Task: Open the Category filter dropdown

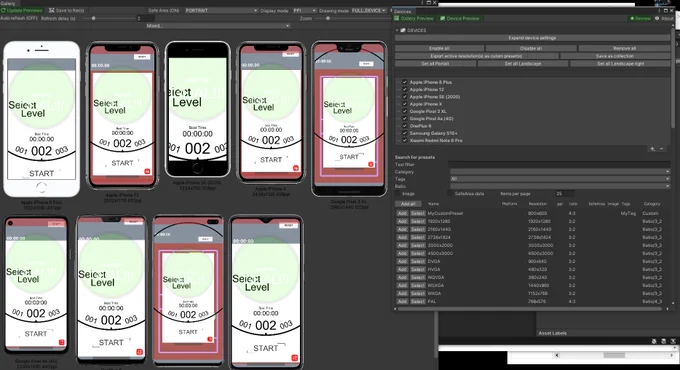Action: (559, 172)
